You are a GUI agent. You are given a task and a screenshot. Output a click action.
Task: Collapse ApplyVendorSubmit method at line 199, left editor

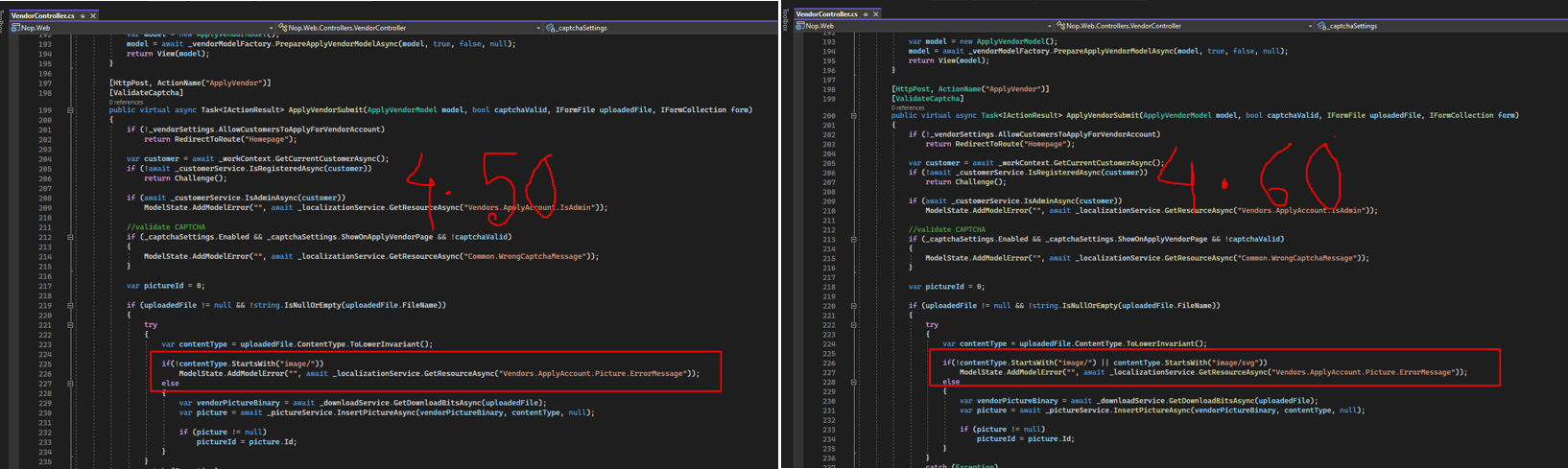[70, 110]
